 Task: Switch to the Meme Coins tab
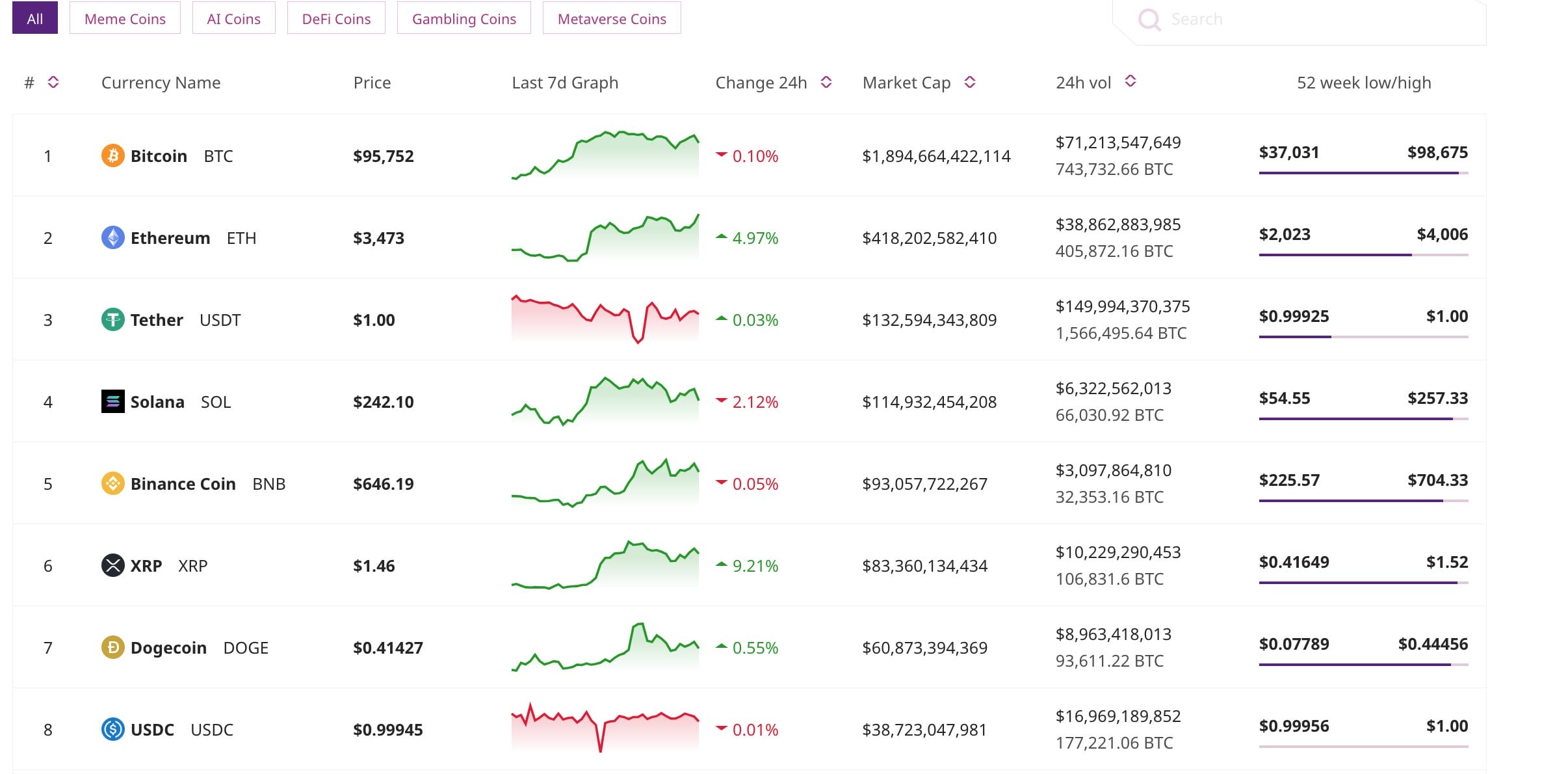(x=125, y=18)
